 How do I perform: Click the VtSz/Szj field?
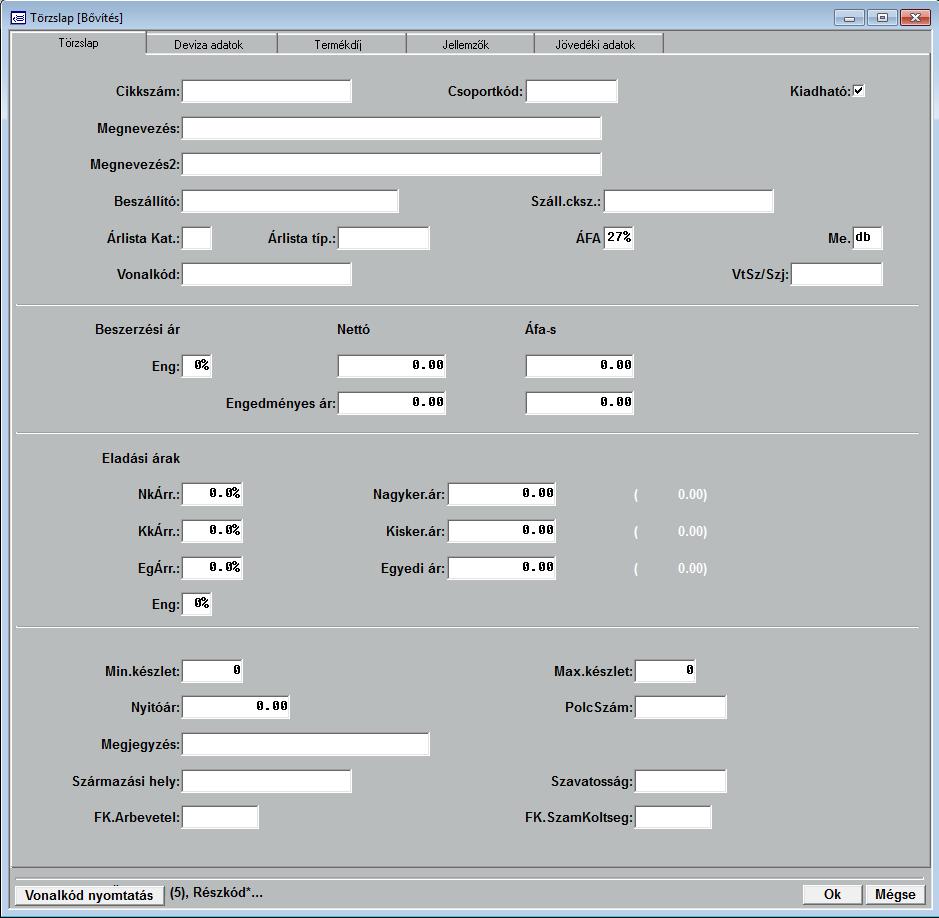point(837,274)
